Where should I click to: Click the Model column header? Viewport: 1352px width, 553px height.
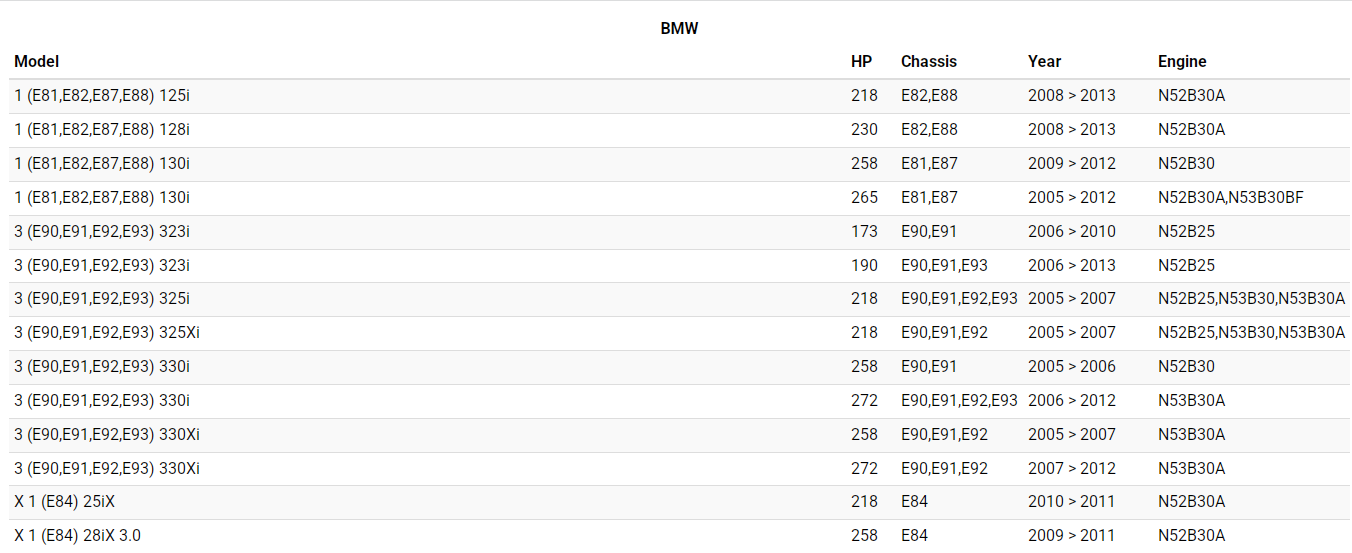coord(37,62)
